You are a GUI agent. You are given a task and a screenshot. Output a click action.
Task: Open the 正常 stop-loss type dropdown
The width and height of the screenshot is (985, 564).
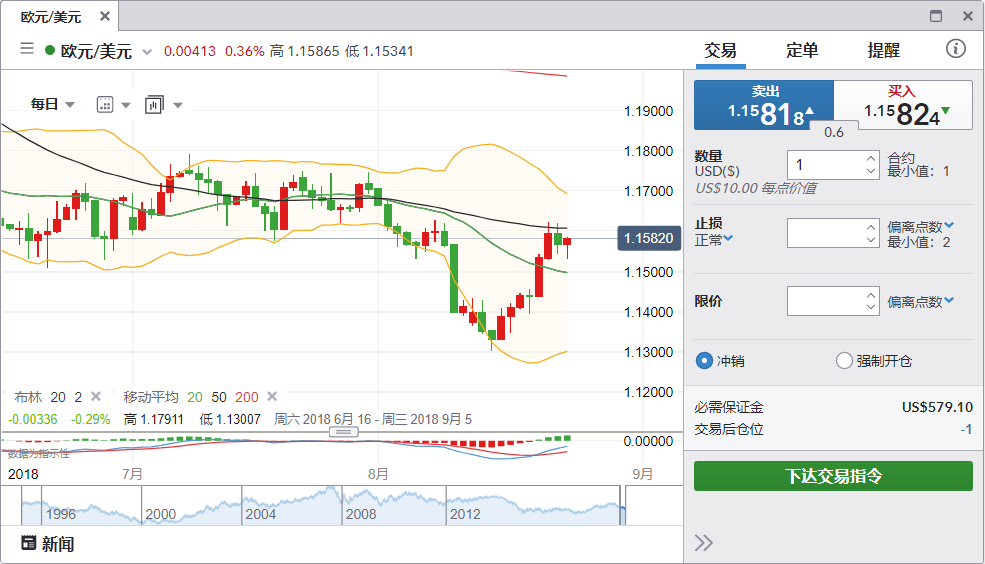tap(714, 239)
